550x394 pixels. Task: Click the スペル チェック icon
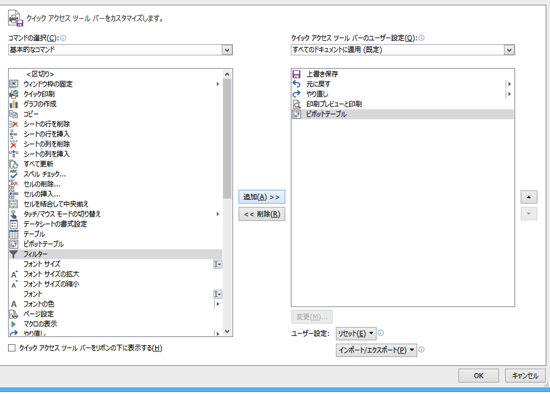click(13, 174)
